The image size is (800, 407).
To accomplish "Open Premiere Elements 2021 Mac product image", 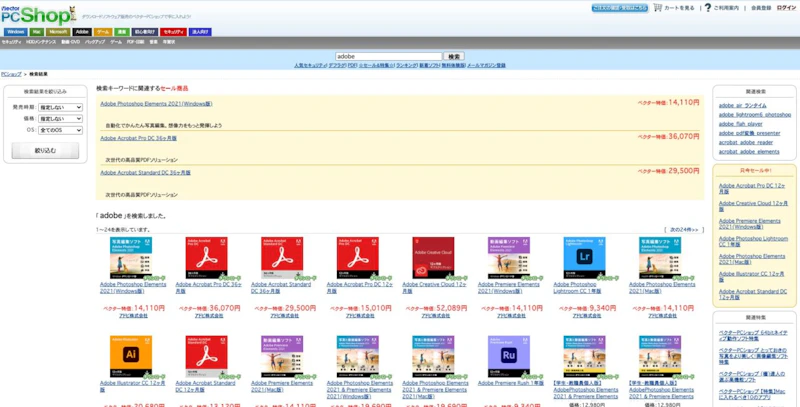I will click(282, 356).
